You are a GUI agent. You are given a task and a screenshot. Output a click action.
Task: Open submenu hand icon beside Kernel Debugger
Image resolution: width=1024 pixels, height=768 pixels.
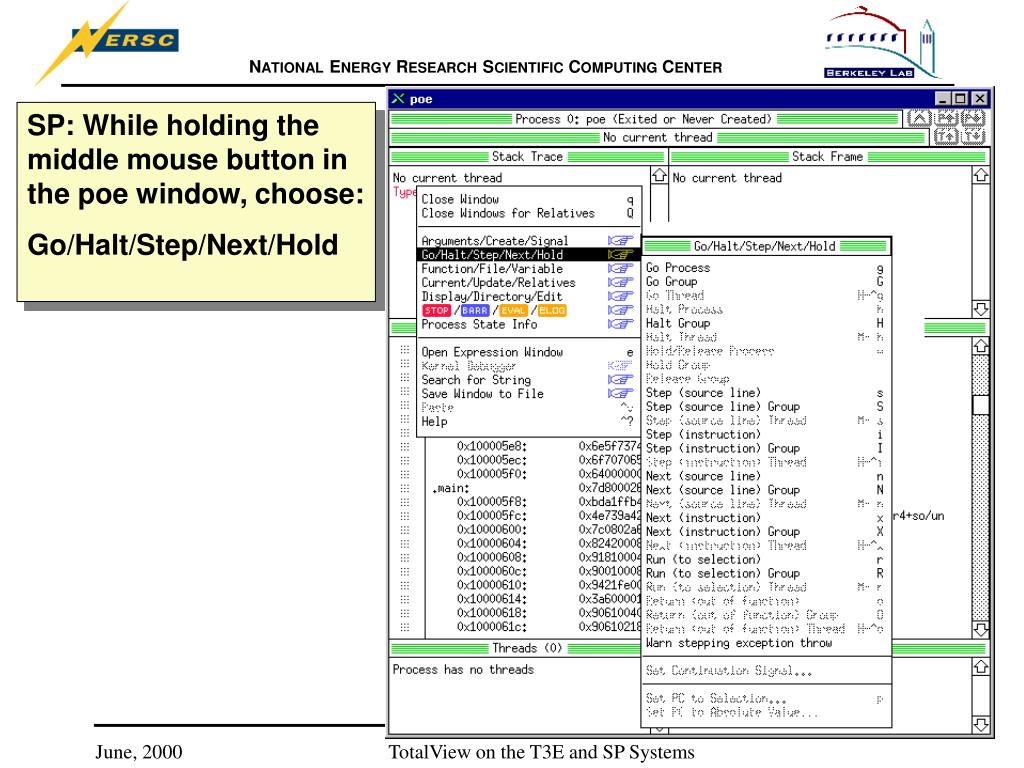(620, 366)
